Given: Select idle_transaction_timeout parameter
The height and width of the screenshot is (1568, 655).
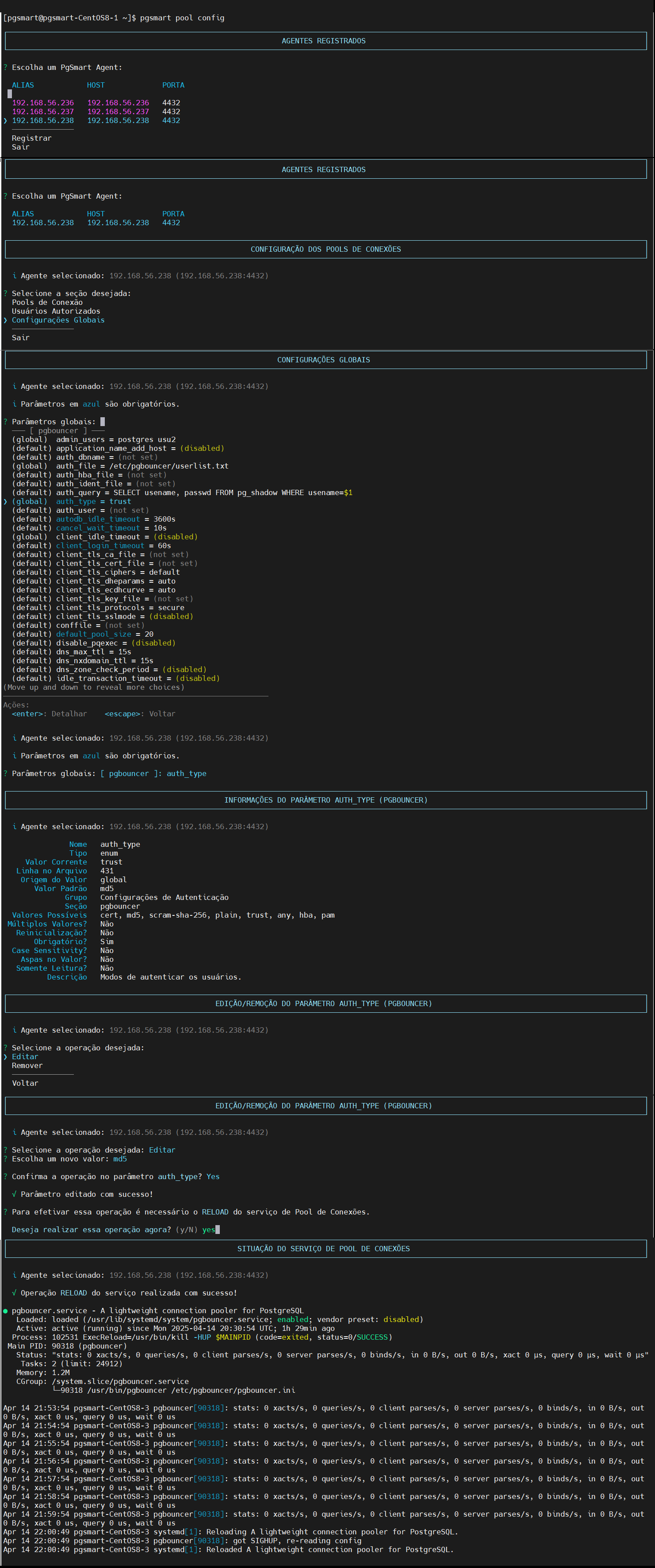Looking at the screenshot, I should pyautogui.click(x=116, y=678).
